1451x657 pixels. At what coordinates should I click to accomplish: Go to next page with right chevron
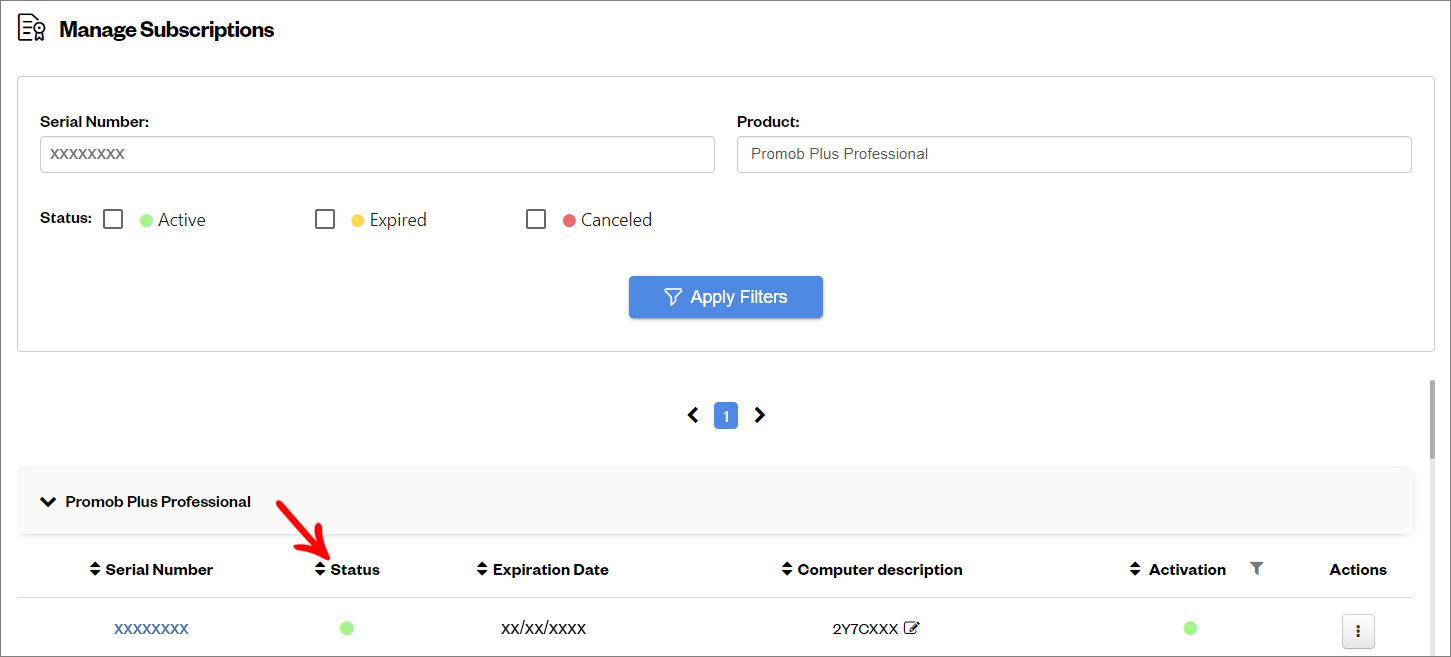(759, 415)
